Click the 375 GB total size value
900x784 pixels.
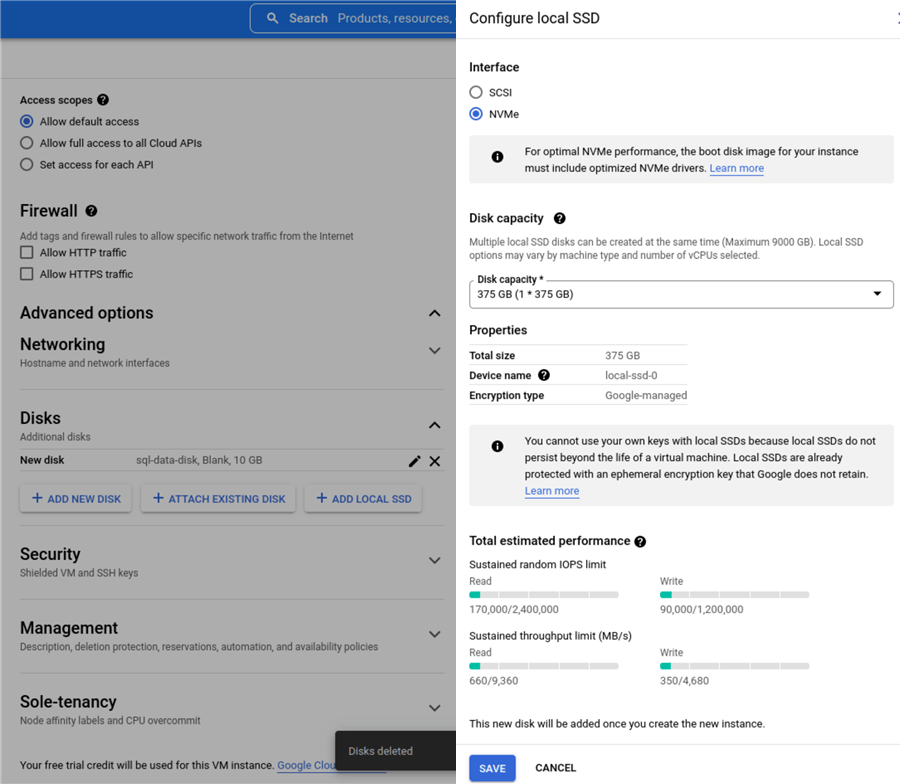pyautogui.click(x=622, y=355)
